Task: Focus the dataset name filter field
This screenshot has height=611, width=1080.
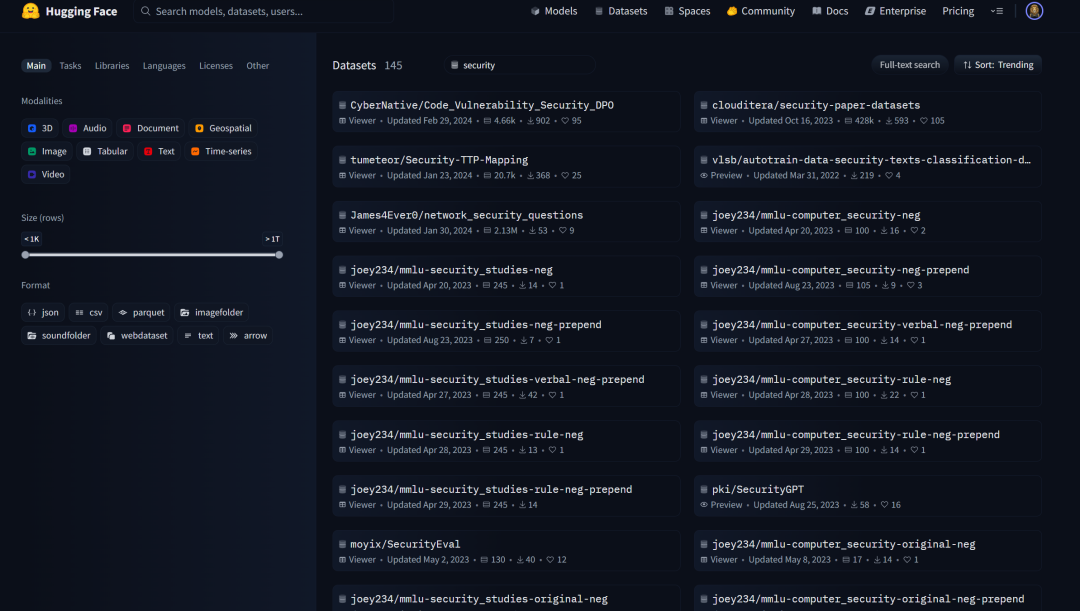Action: (x=520, y=65)
